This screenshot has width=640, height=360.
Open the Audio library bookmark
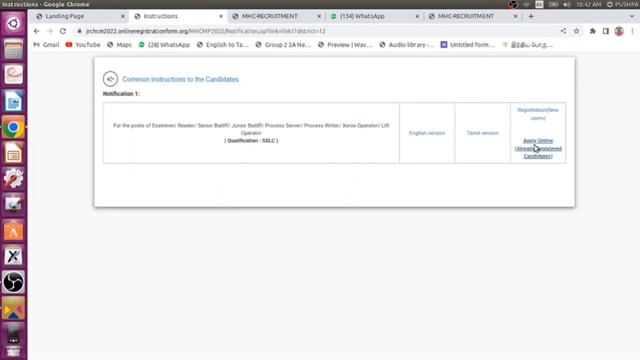tap(407, 45)
